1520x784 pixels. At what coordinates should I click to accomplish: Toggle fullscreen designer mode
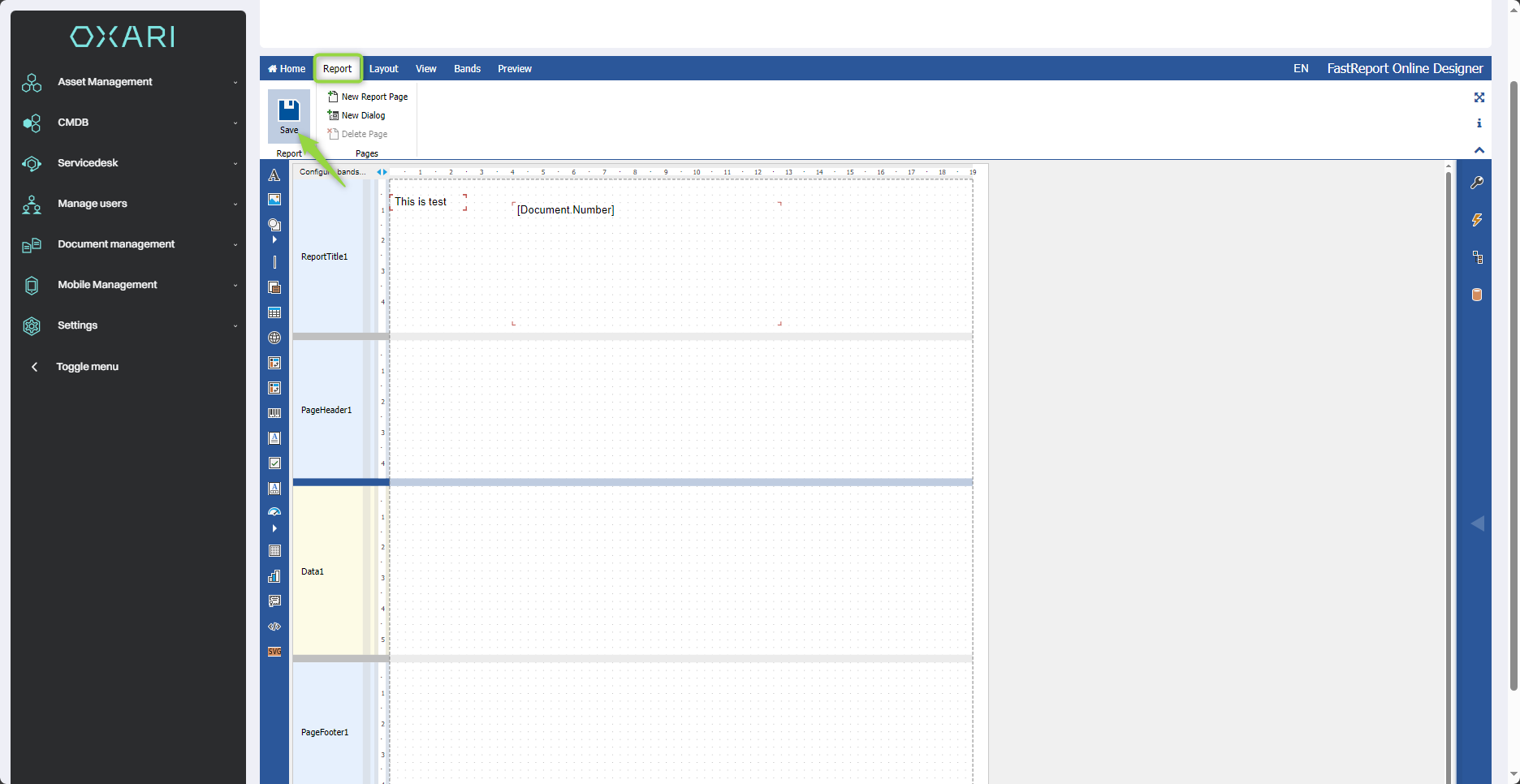1479,97
